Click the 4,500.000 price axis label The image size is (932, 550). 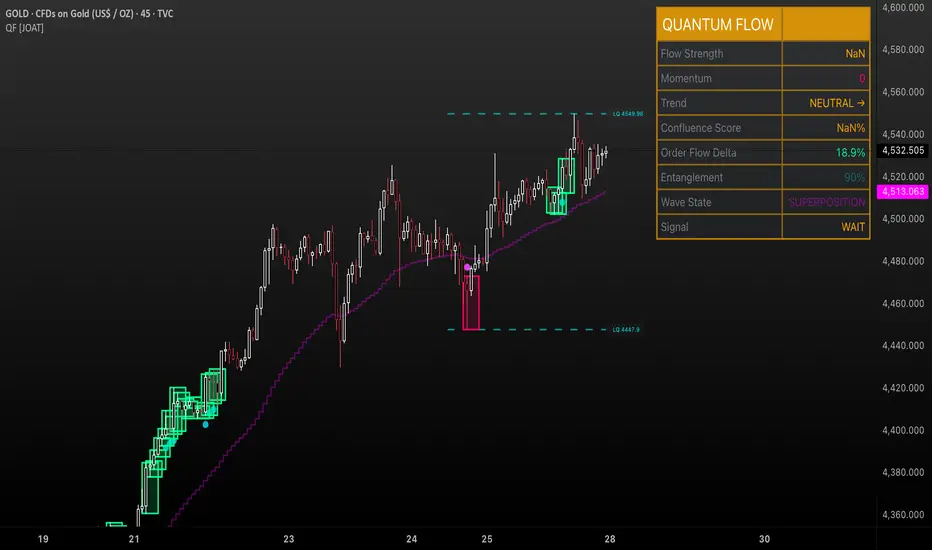[x=903, y=219]
